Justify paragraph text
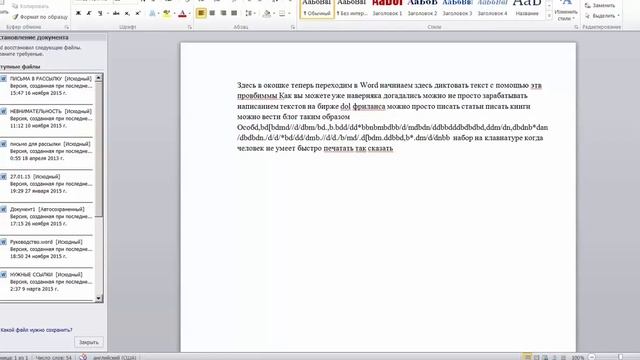640x360 pixels. click(x=234, y=13)
